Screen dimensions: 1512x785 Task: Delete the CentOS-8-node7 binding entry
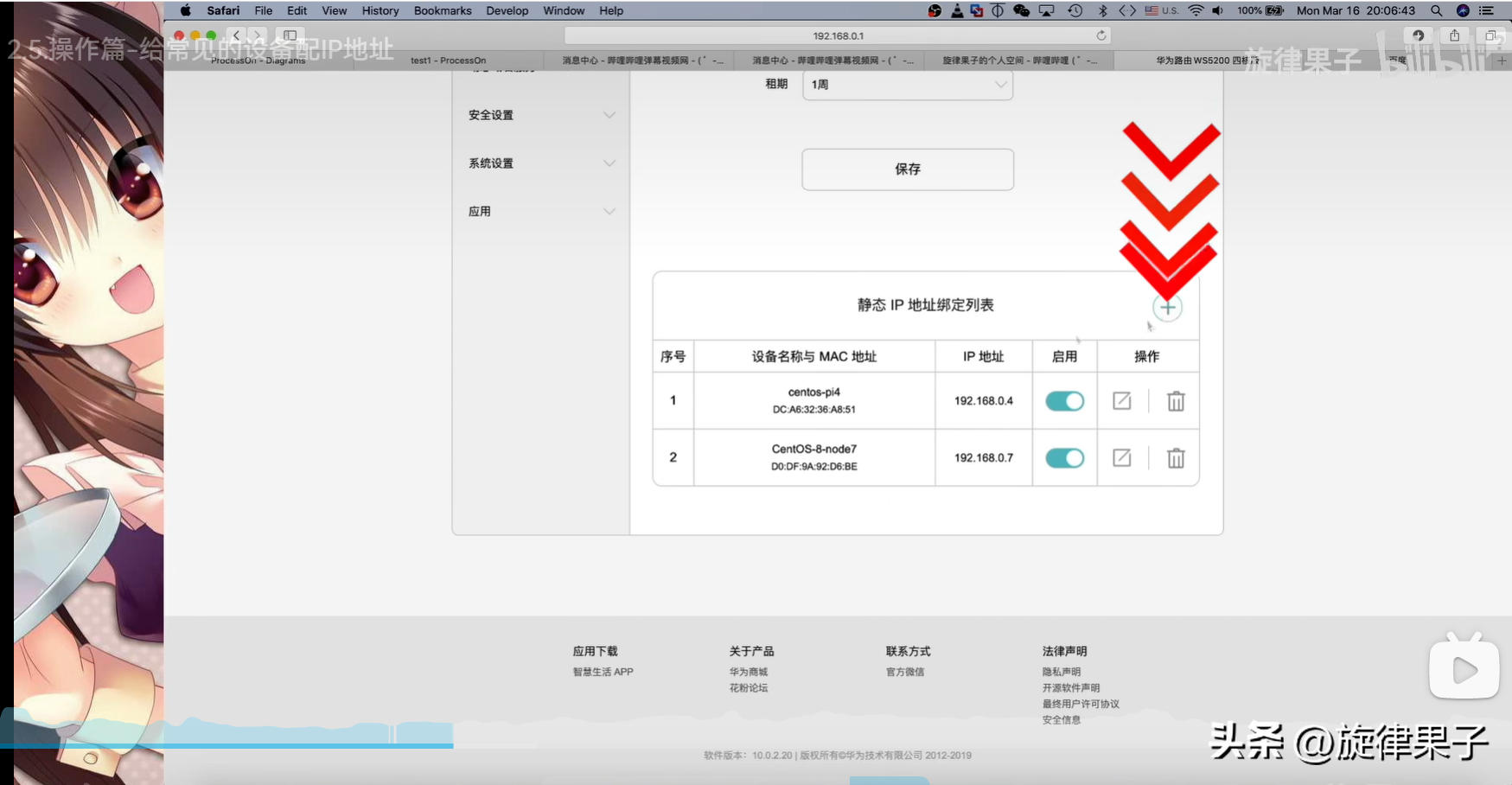coord(1176,458)
